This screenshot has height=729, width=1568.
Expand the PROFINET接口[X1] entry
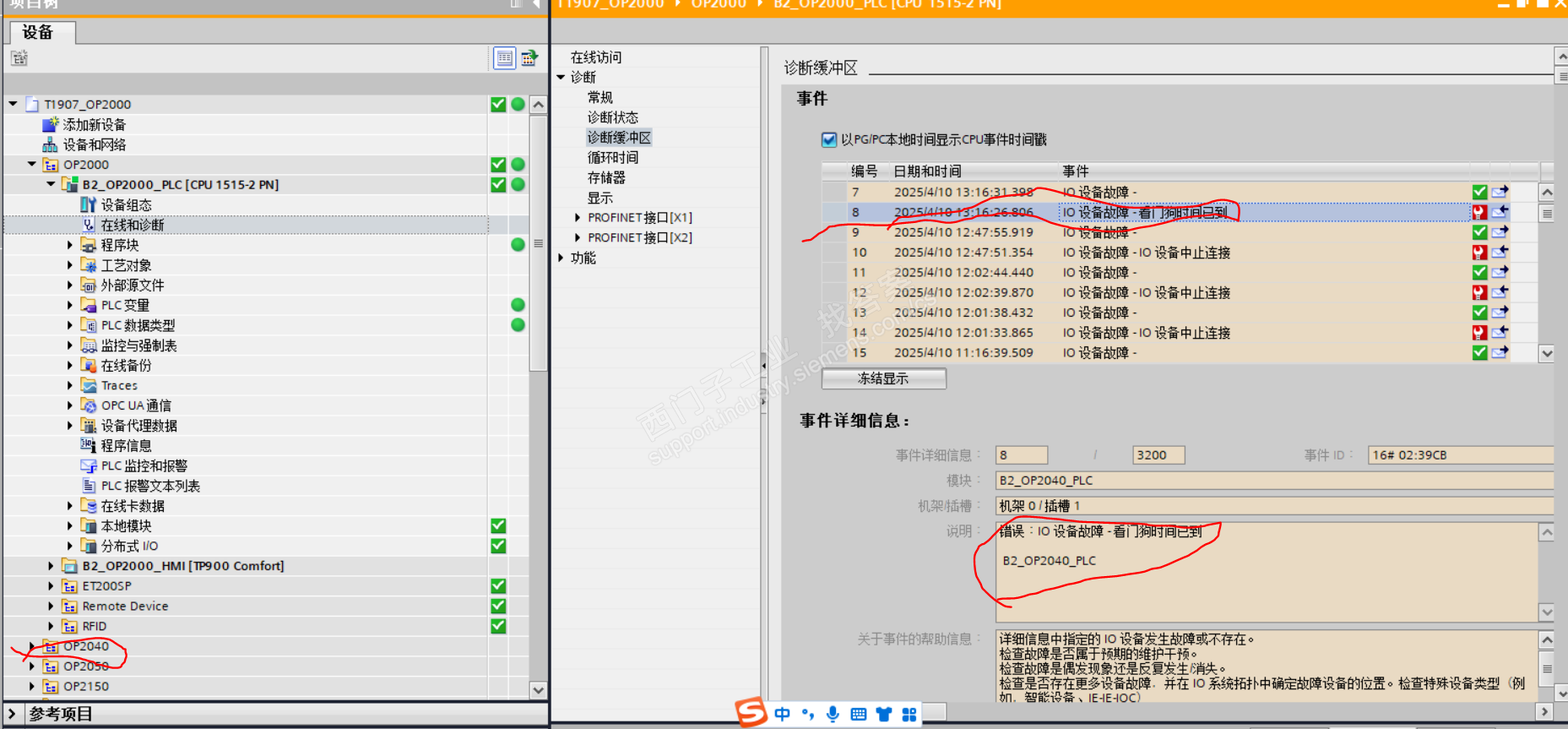578,217
